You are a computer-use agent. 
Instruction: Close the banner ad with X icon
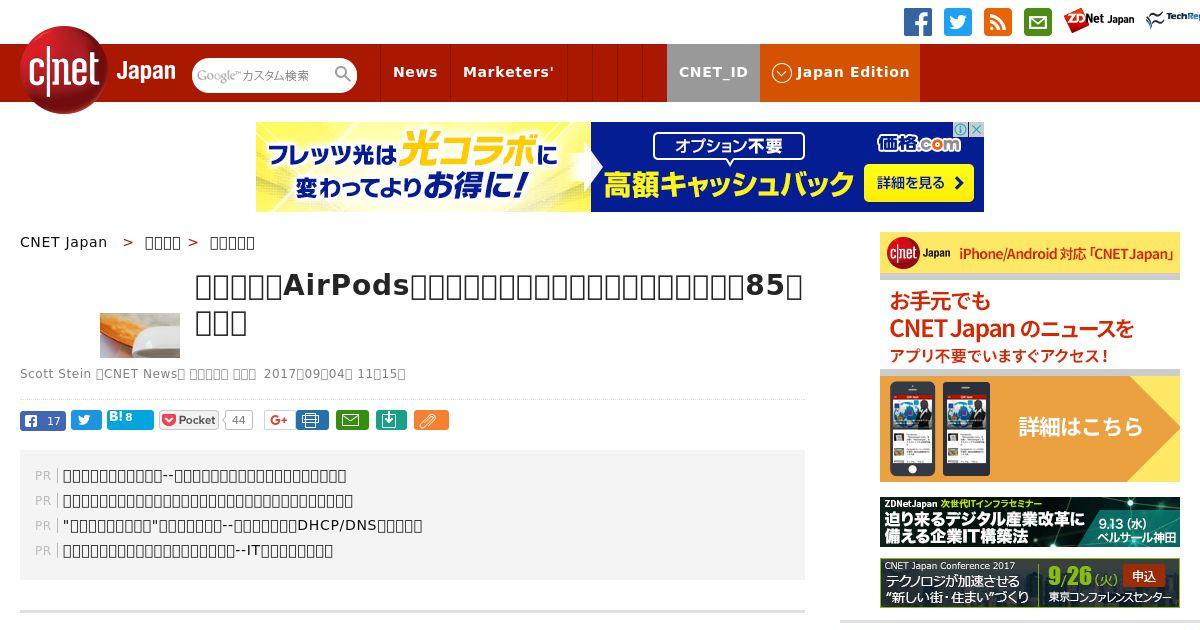976,130
